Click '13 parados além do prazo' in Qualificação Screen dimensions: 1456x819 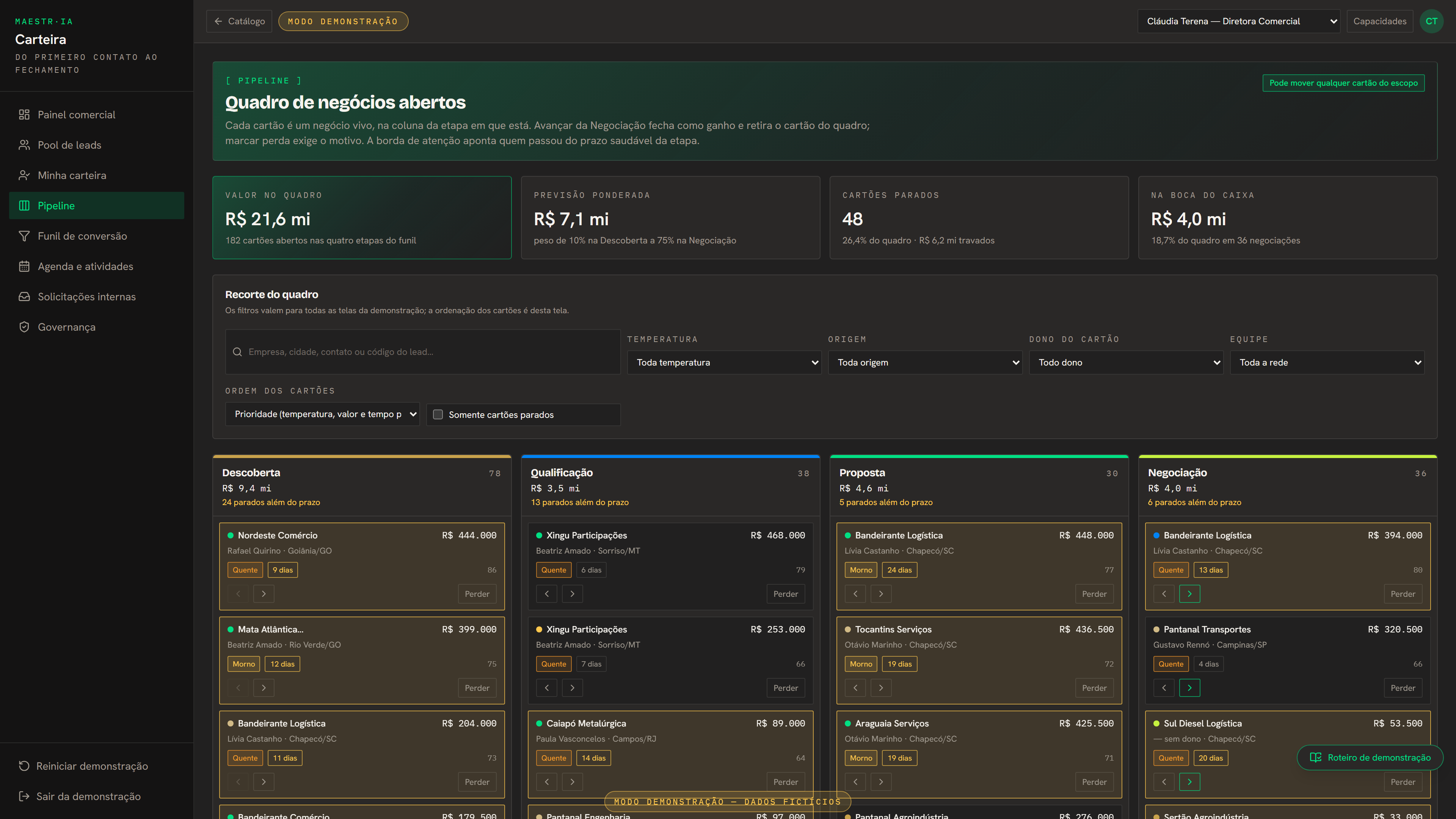click(579, 502)
